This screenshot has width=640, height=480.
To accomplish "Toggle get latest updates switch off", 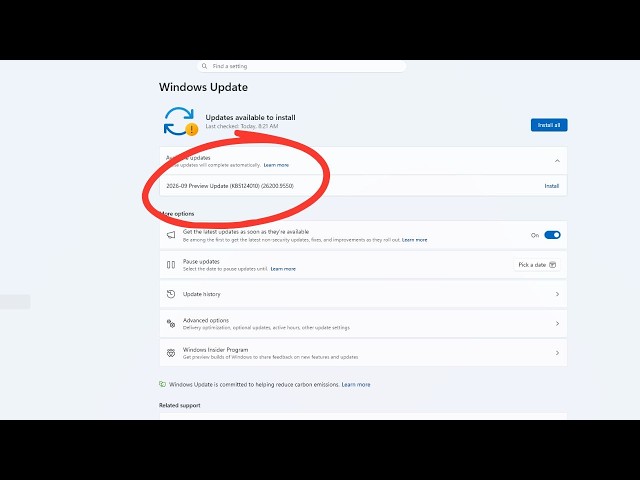I will pyautogui.click(x=552, y=235).
